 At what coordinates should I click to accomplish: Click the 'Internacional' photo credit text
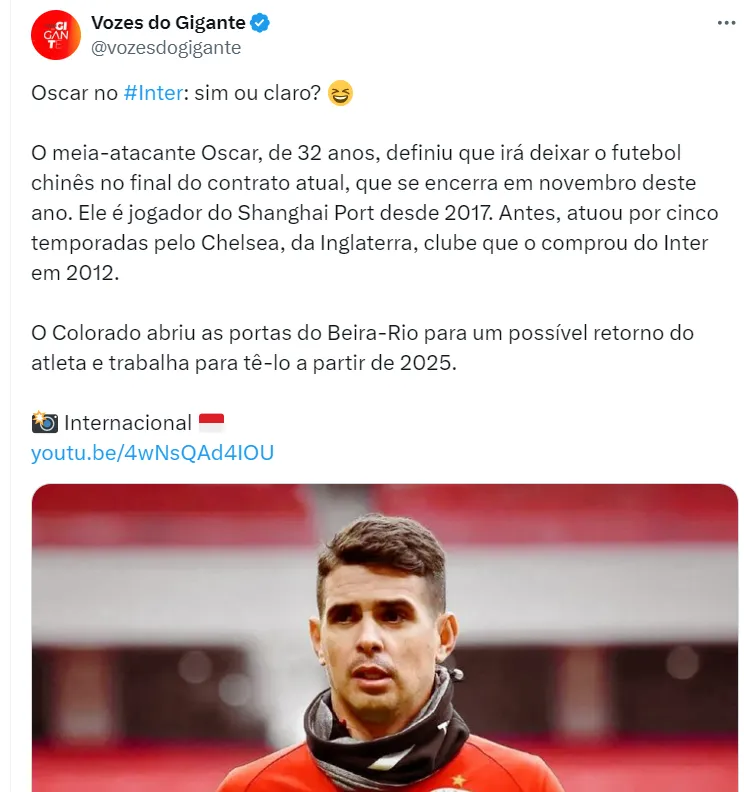[127, 422]
